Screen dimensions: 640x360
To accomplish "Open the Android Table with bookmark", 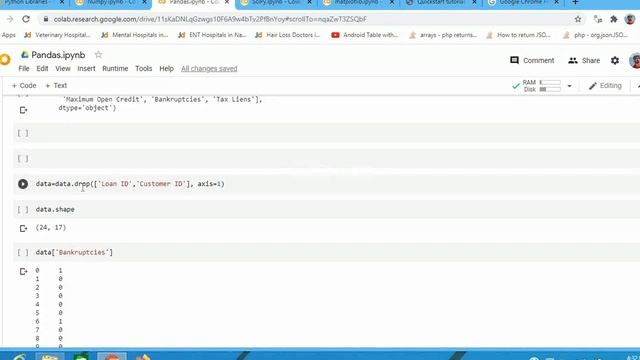I will click(365, 35).
